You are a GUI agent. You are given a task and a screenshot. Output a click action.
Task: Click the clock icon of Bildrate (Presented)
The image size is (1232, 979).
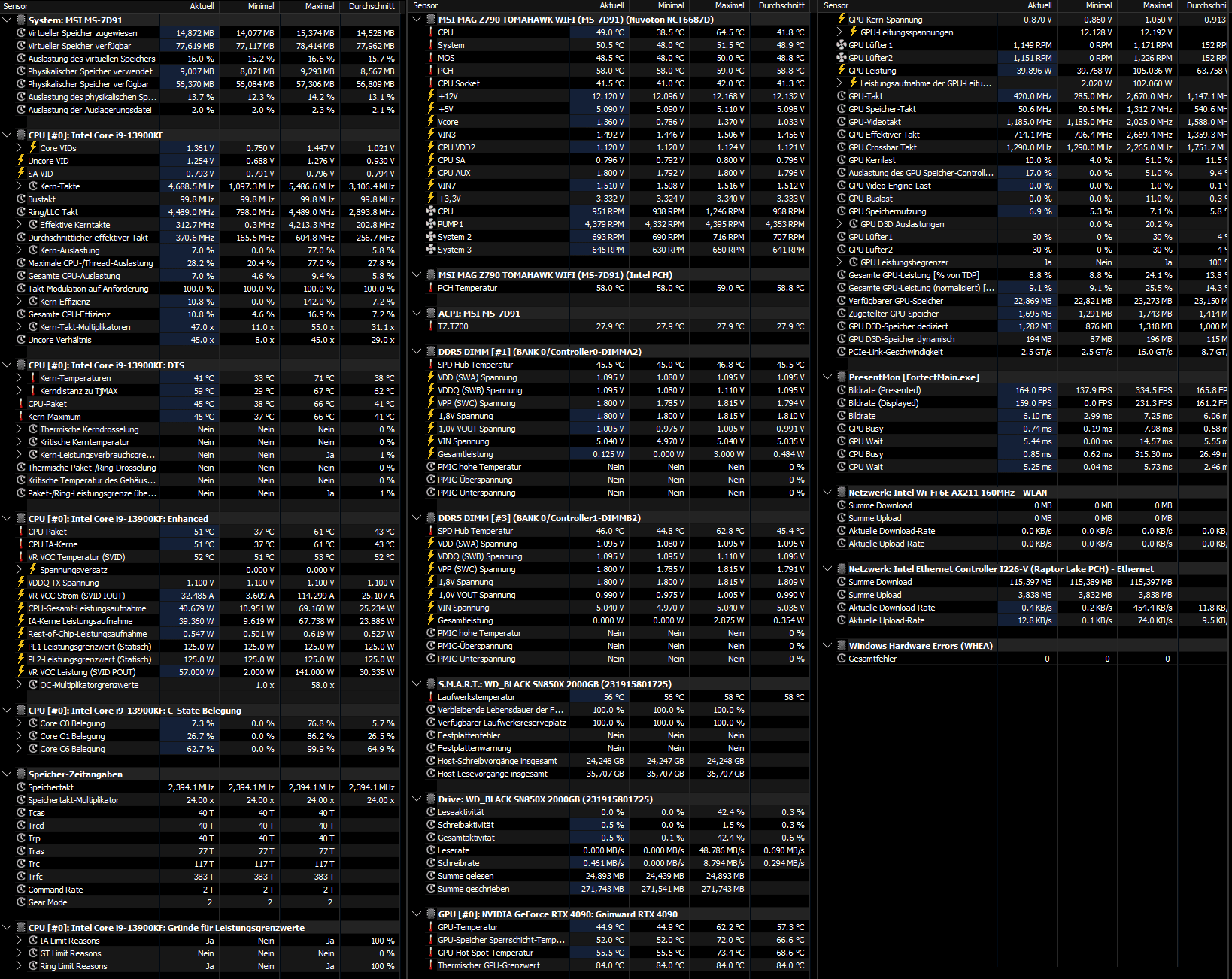click(x=842, y=390)
